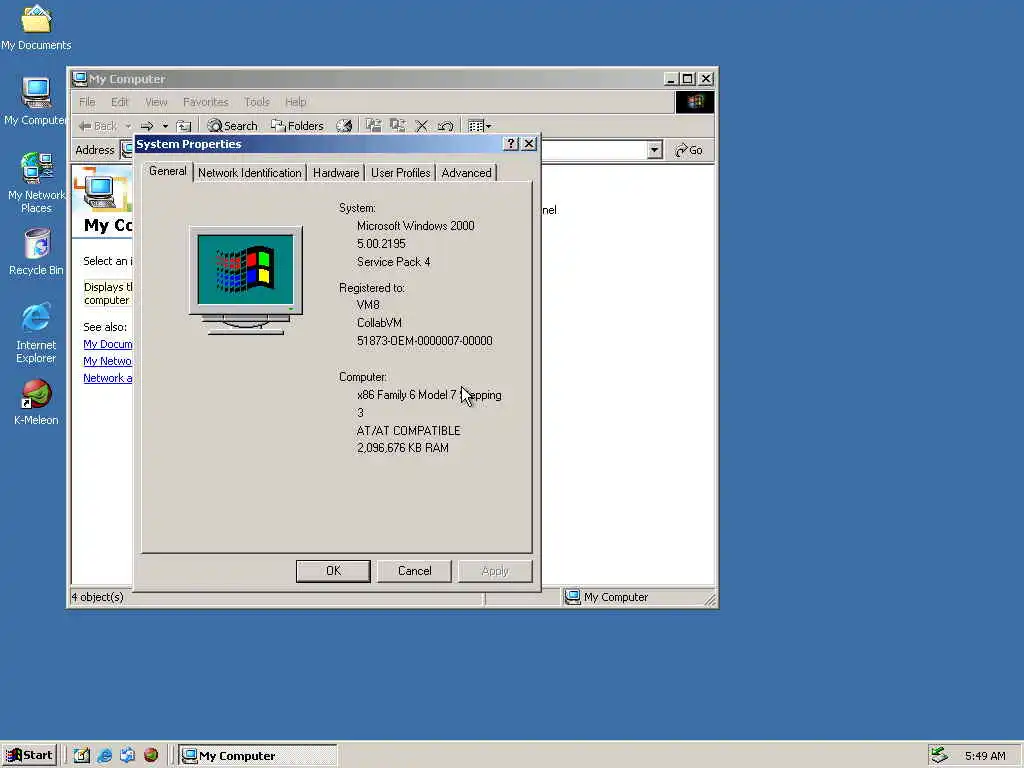The height and width of the screenshot is (768, 1024).
Task: Open the Help menu in My Computer
Action: pos(295,102)
